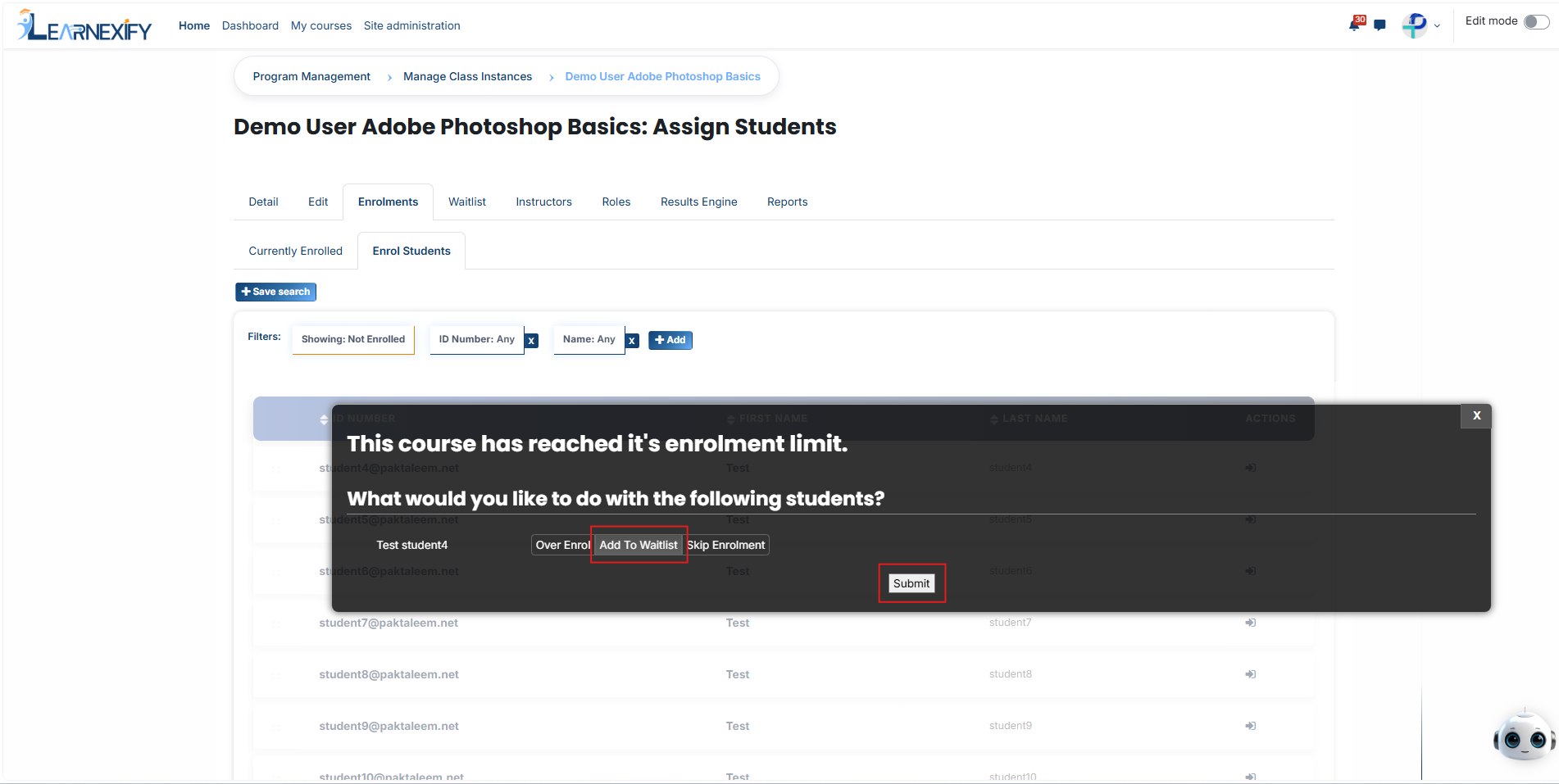This screenshot has width=1559, height=784.
Task: Open the user profile avatar menu
Action: click(1420, 25)
